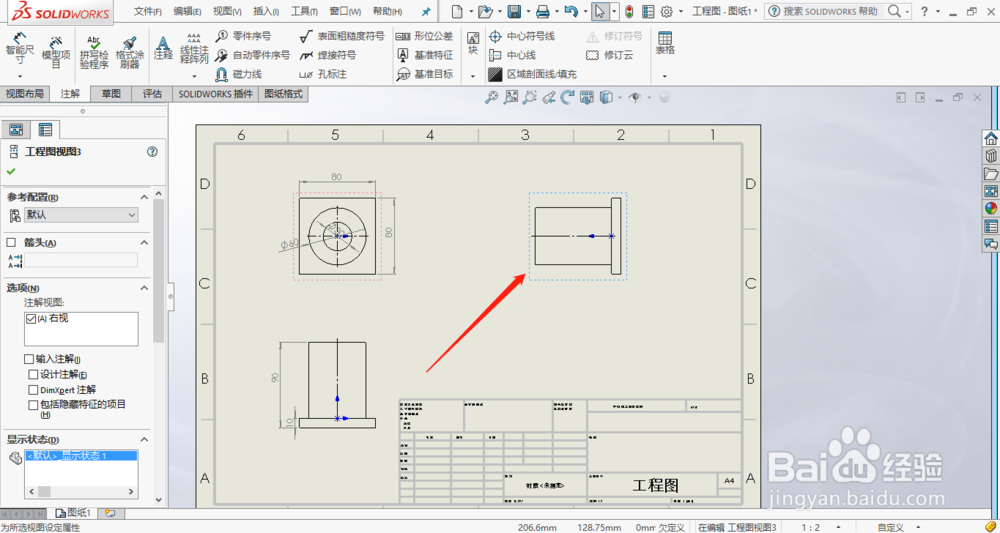This screenshot has width=1000, height=533.
Task: Open the 工具 menu
Action: pos(304,11)
